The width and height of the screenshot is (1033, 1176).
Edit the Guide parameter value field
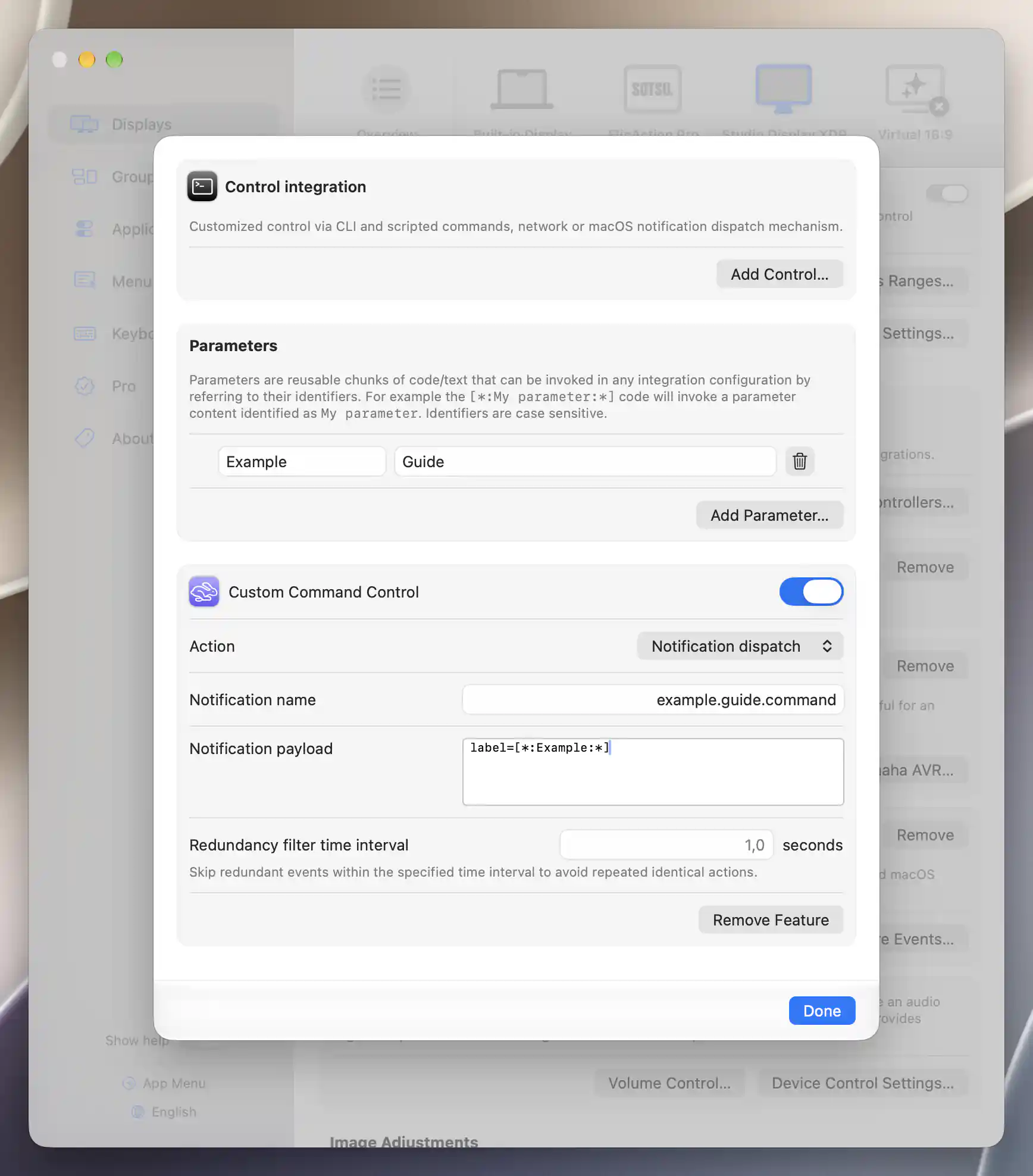click(x=585, y=461)
